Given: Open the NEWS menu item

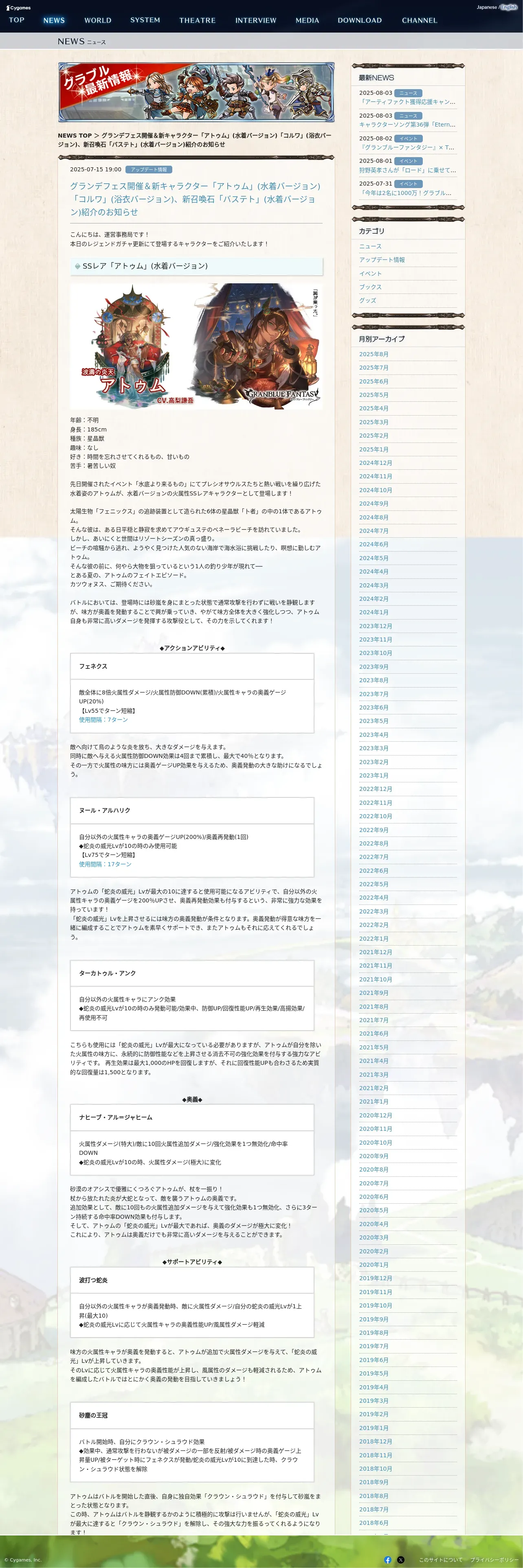Looking at the screenshot, I should point(54,20).
